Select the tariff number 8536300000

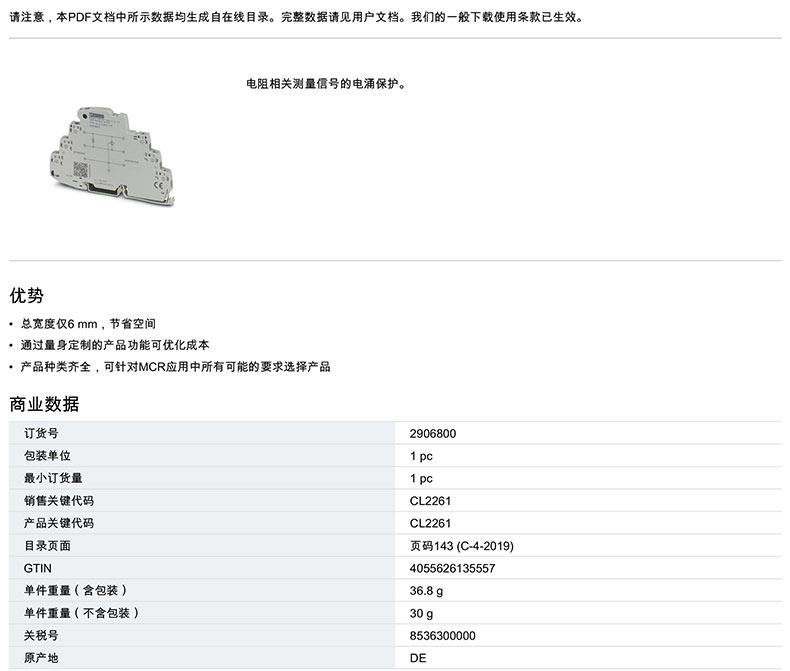(x=442, y=635)
